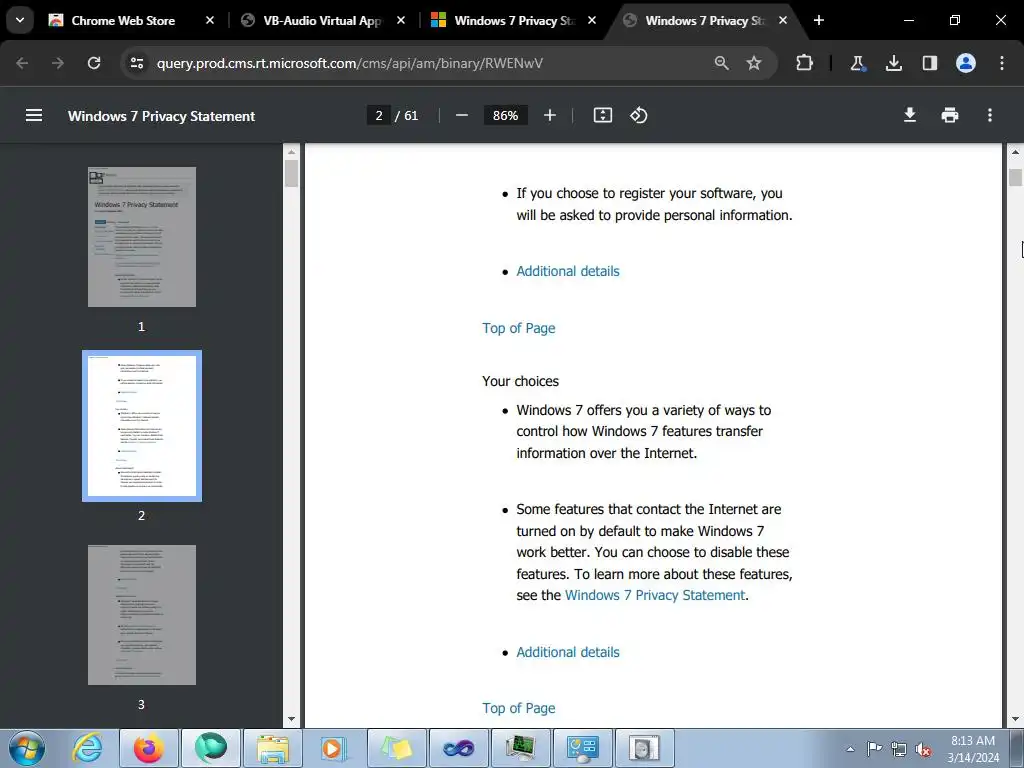
Task: Open Windows Explorer folder icon
Action: click(x=272, y=748)
